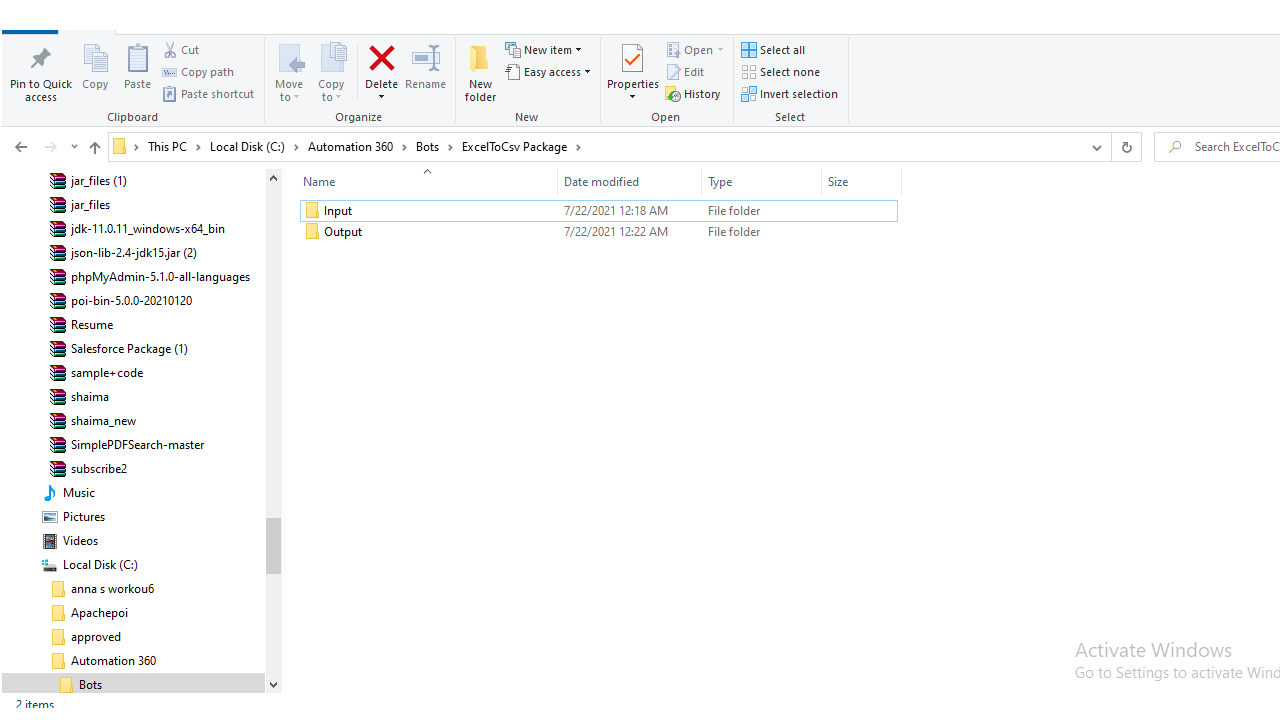Click Copy path in Clipboard group
Image resolution: width=1280 pixels, height=720 pixels.
(199, 72)
